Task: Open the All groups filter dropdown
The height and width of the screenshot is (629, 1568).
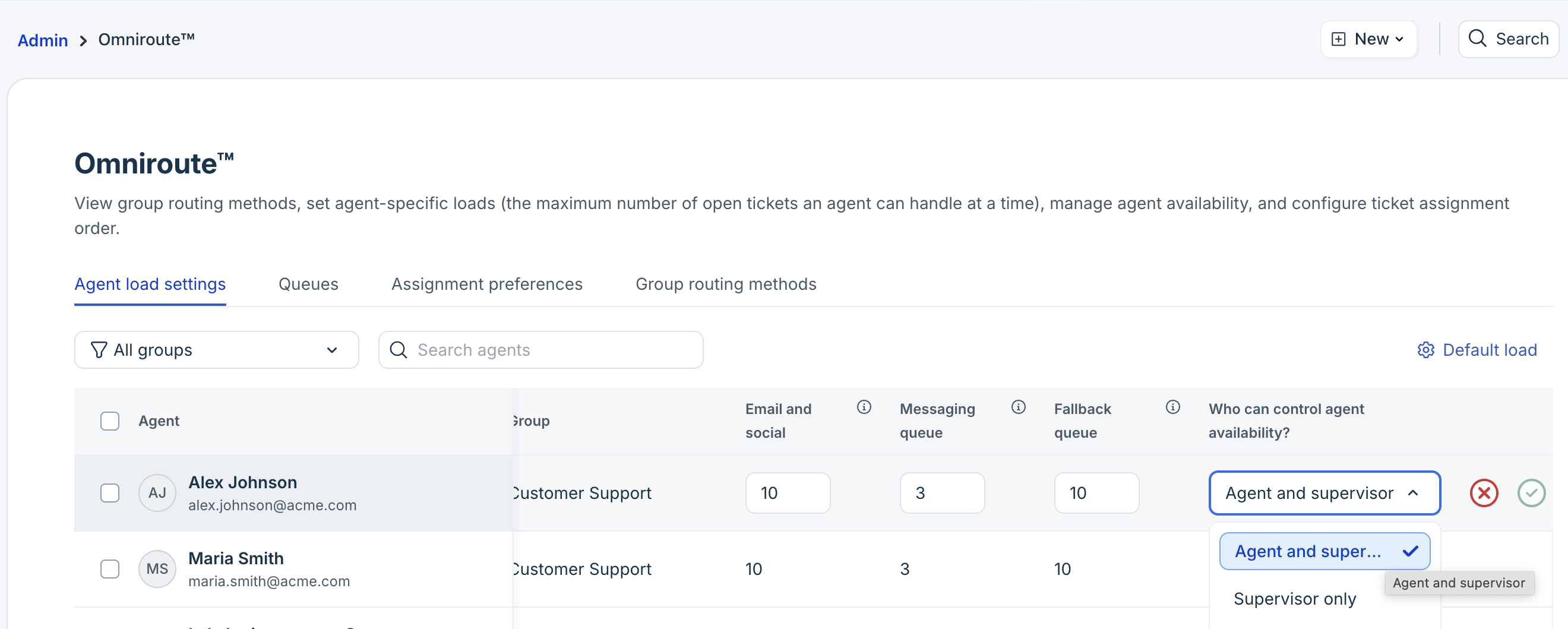Action: click(x=216, y=350)
